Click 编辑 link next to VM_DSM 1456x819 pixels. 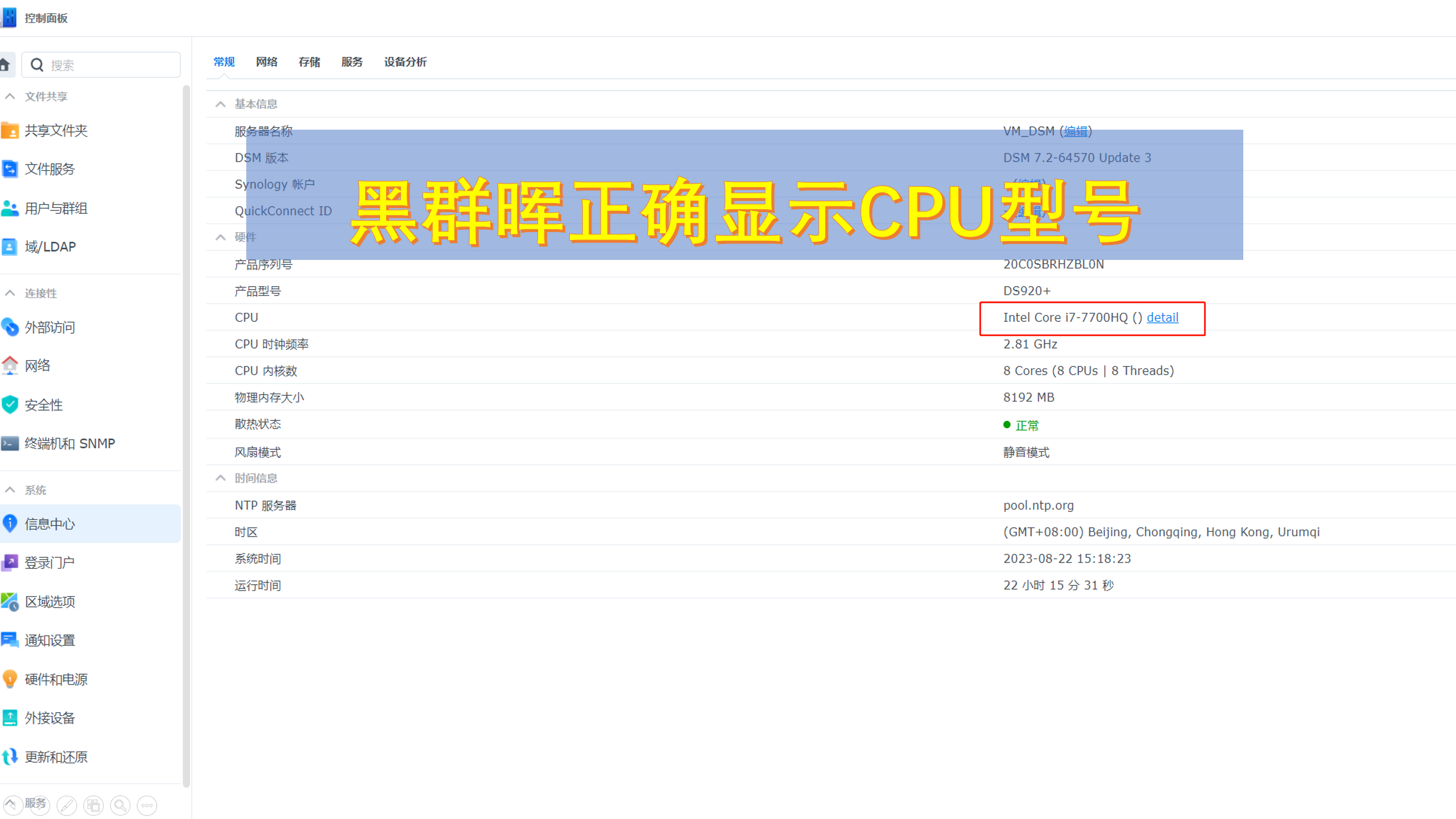(x=1076, y=131)
